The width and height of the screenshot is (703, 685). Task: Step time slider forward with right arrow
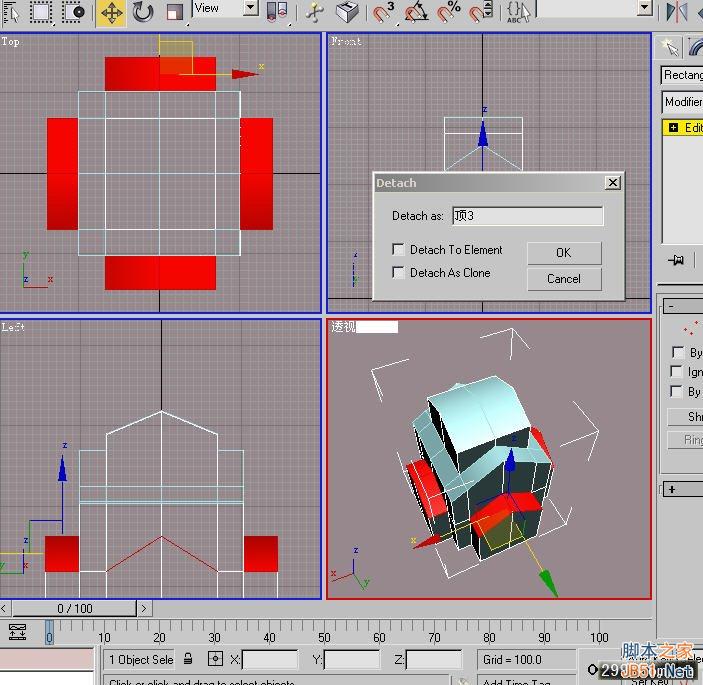(144, 608)
